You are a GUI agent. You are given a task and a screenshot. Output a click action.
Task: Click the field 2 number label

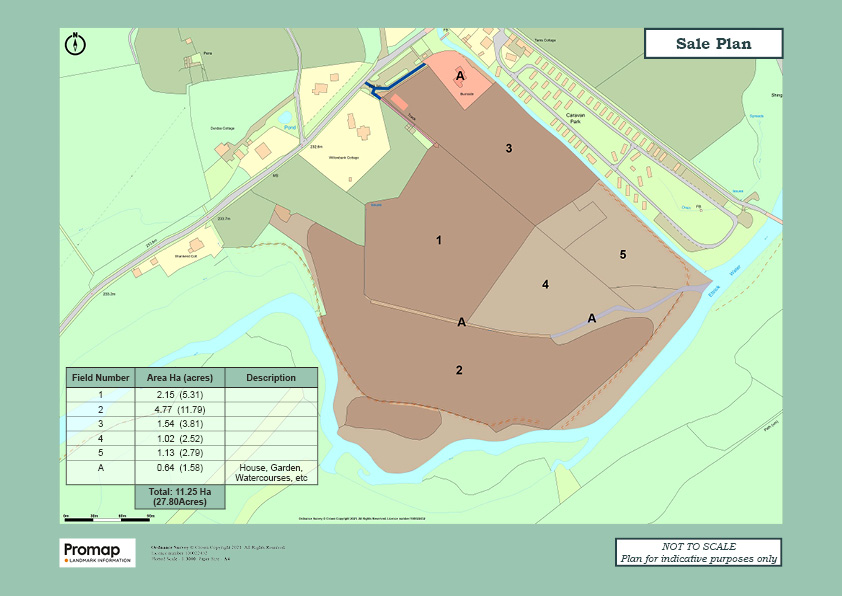tap(459, 370)
